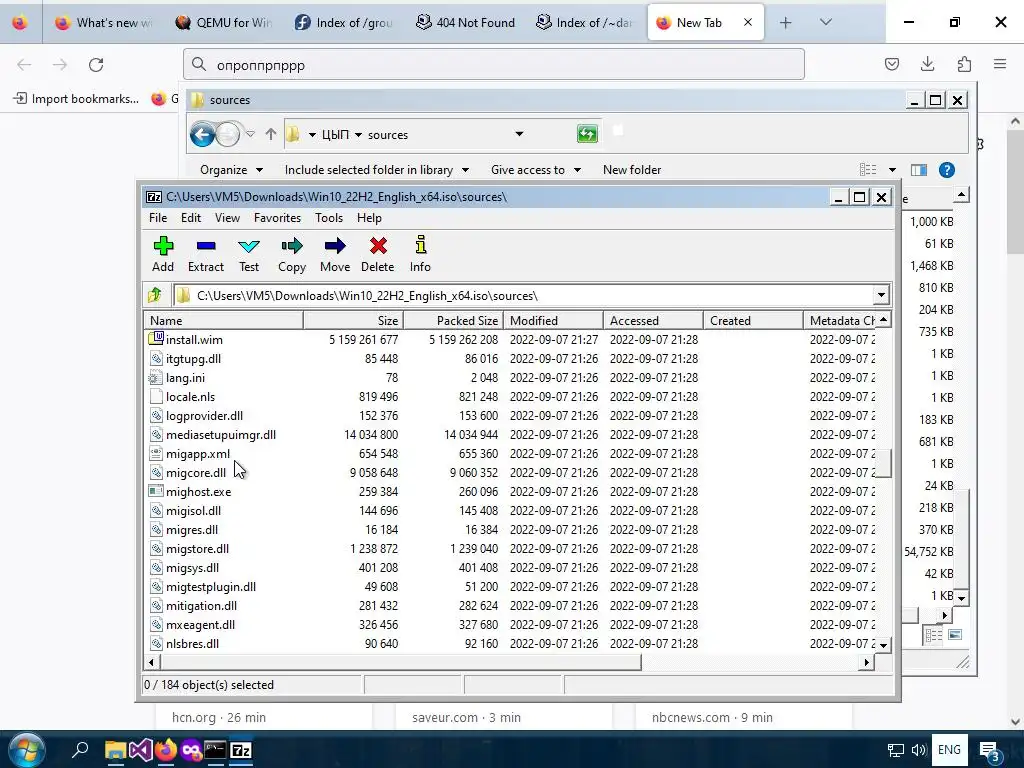Open Firefox downloads panel
This screenshot has height=768, width=1024.
coord(927,64)
